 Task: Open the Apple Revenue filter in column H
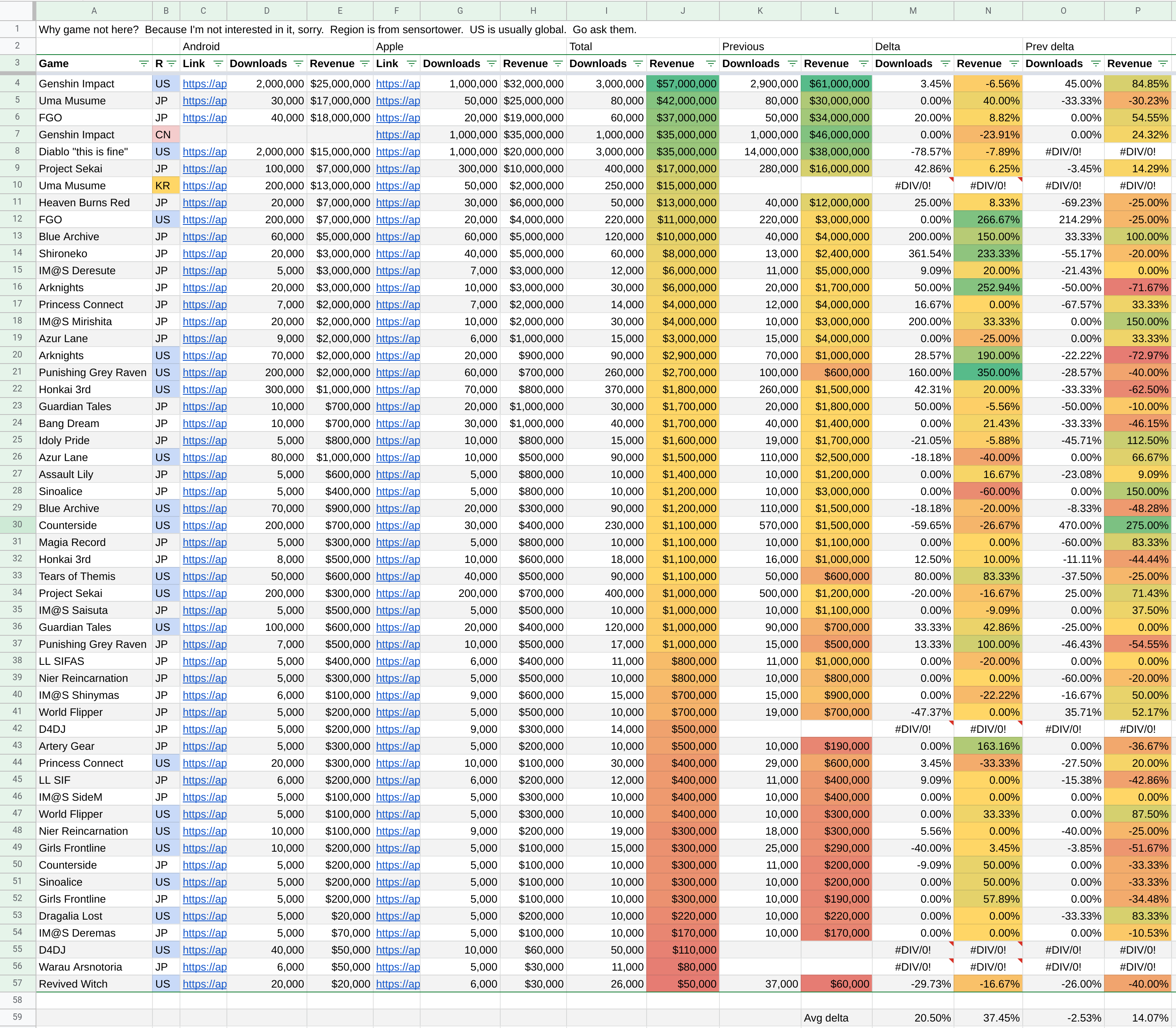pos(558,63)
